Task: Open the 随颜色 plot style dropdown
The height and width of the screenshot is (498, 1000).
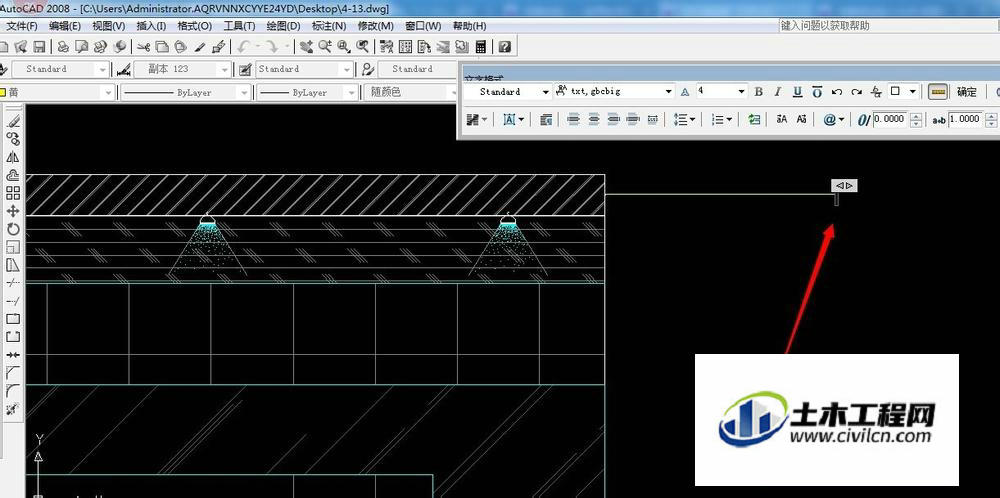Action: [453, 92]
